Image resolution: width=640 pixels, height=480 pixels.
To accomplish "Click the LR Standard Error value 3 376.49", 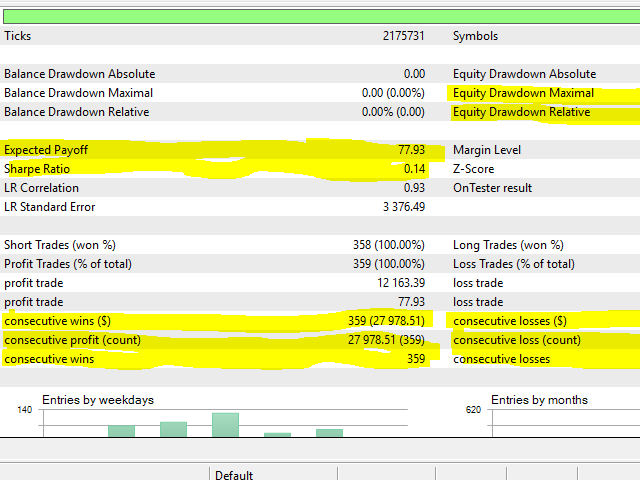I will (404, 207).
